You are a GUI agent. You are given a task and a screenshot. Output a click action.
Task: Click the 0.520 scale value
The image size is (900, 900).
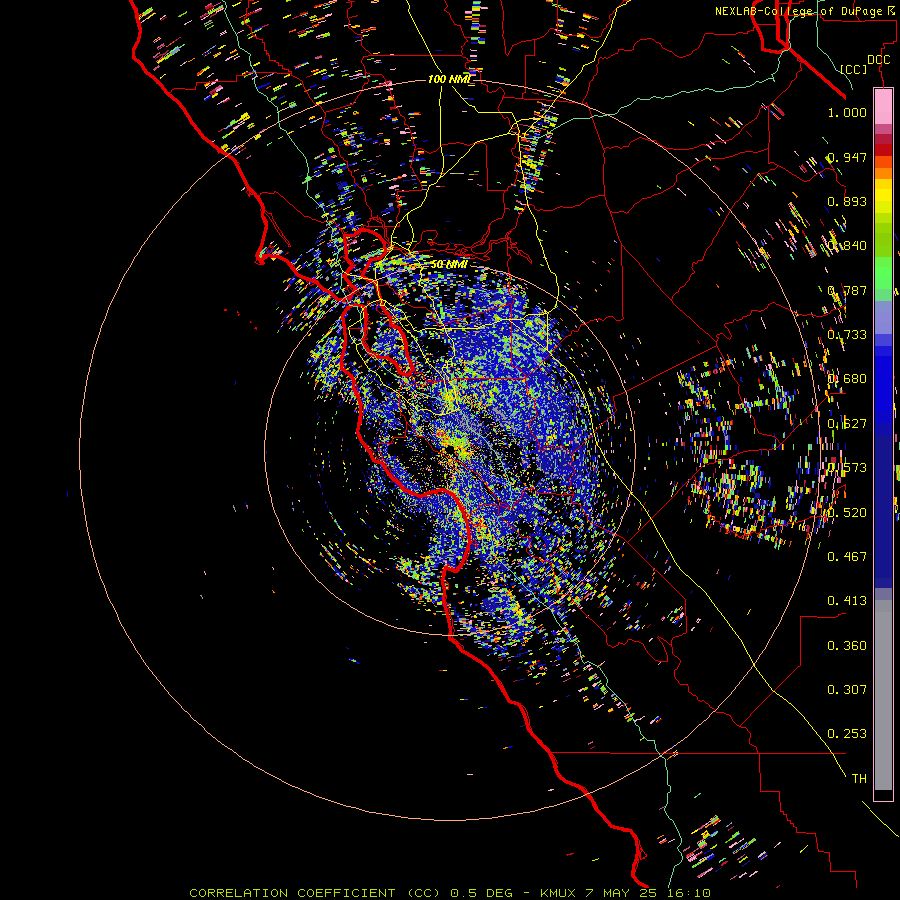847,513
